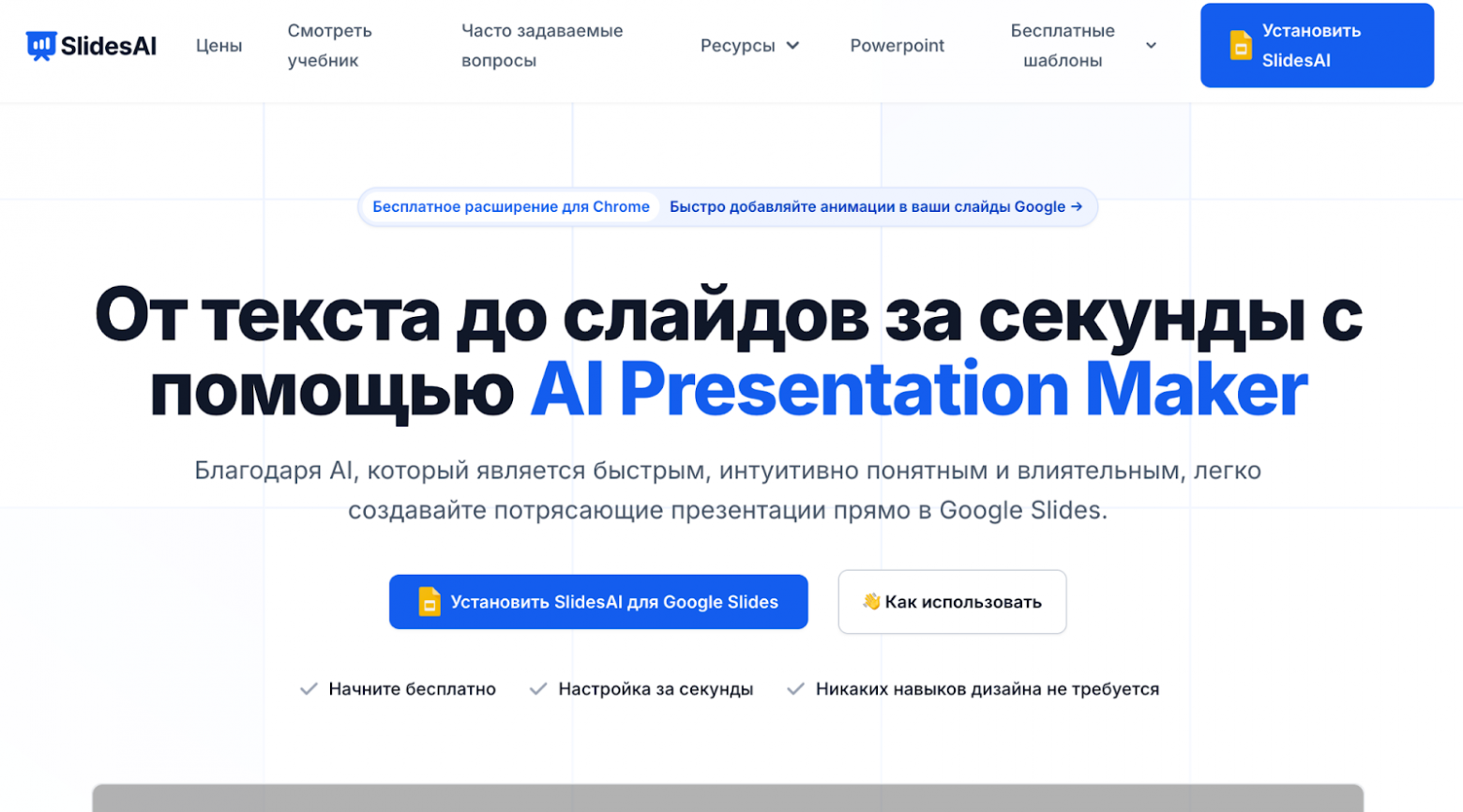Expand the Бесплатные шаблоны dropdown
1463x812 pixels.
1061,44
